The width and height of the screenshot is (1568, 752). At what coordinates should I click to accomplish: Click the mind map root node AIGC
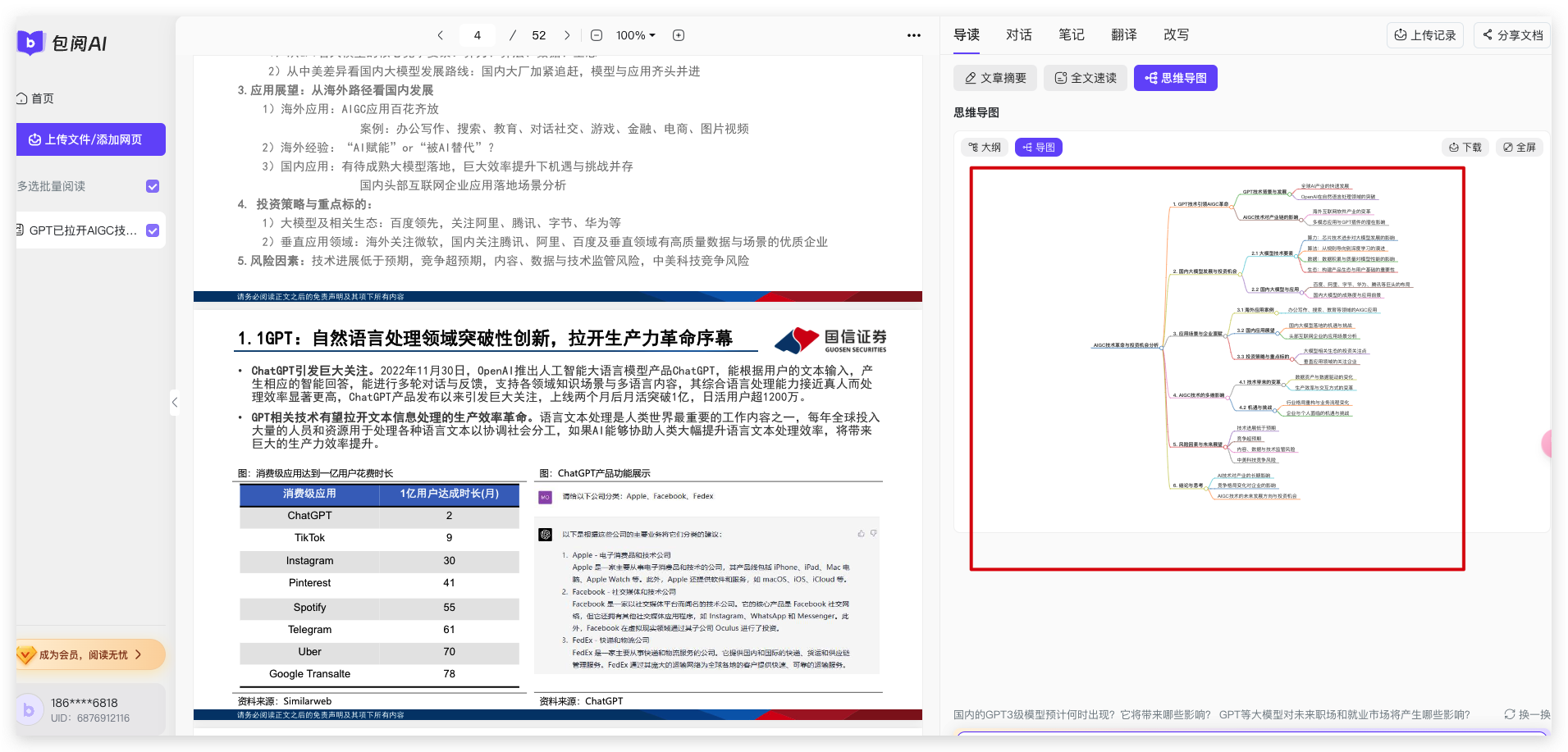point(1126,345)
